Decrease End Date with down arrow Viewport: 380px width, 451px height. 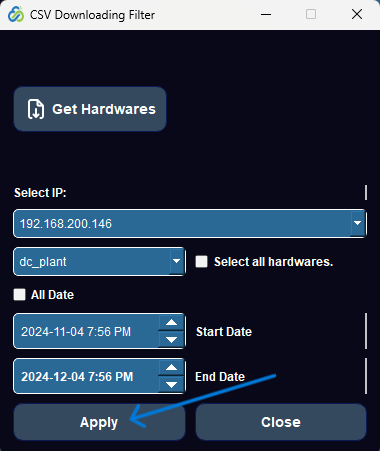click(x=171, y=385)
